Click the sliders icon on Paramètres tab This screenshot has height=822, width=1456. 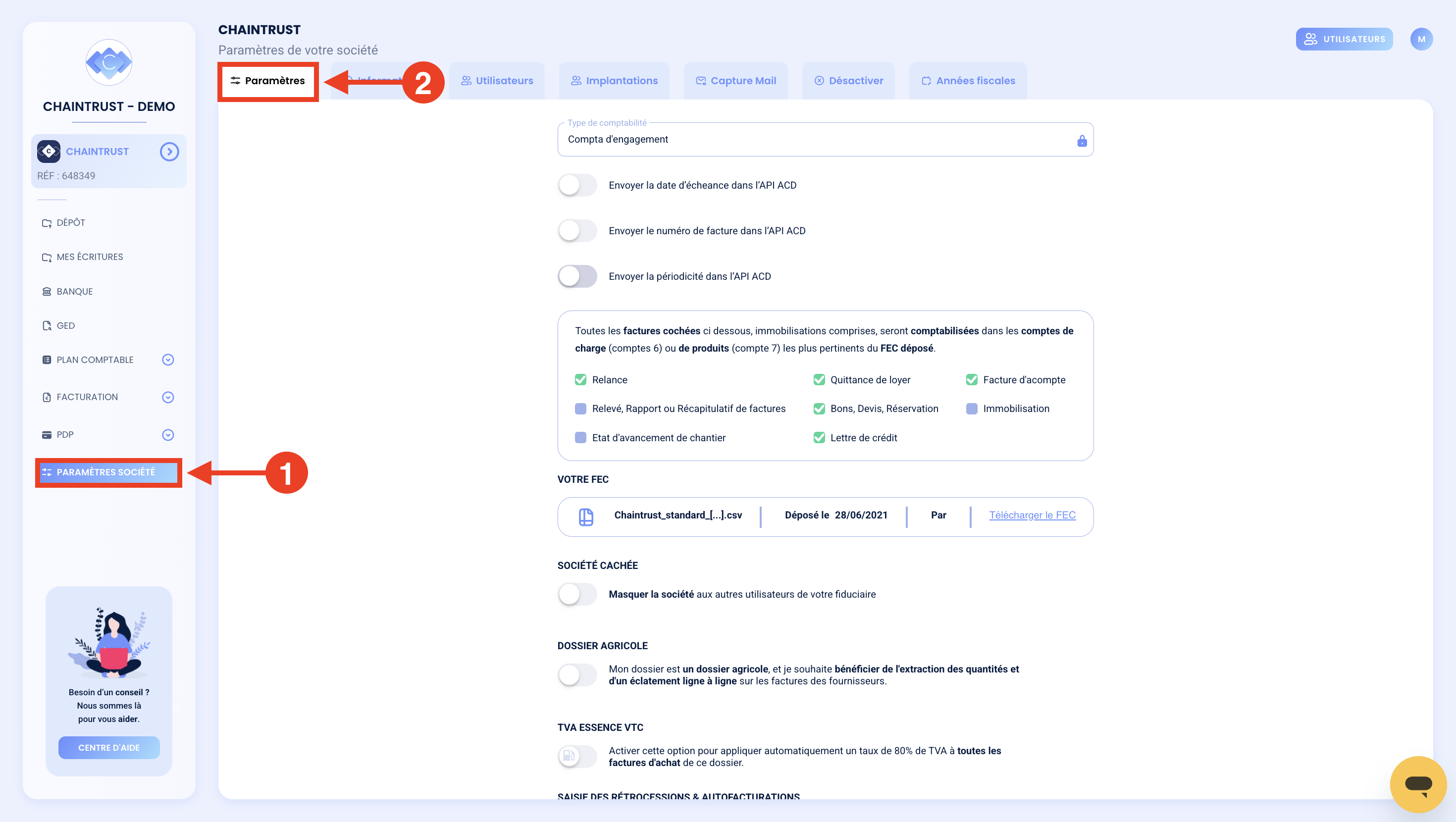tap(235, 81)
